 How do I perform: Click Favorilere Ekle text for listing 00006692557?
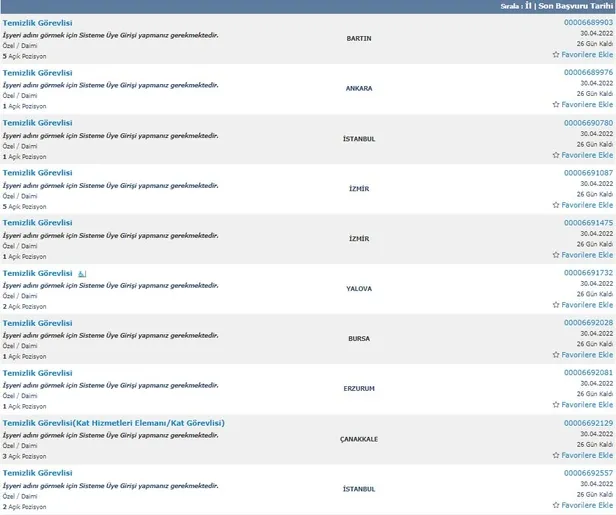pos(587,505)
